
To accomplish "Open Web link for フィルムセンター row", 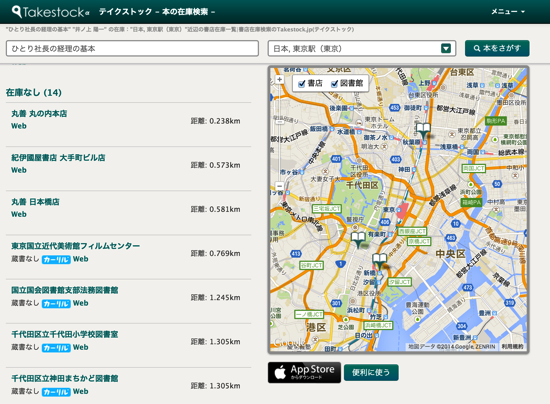I will pyautogui.click(x=80, y=259).
